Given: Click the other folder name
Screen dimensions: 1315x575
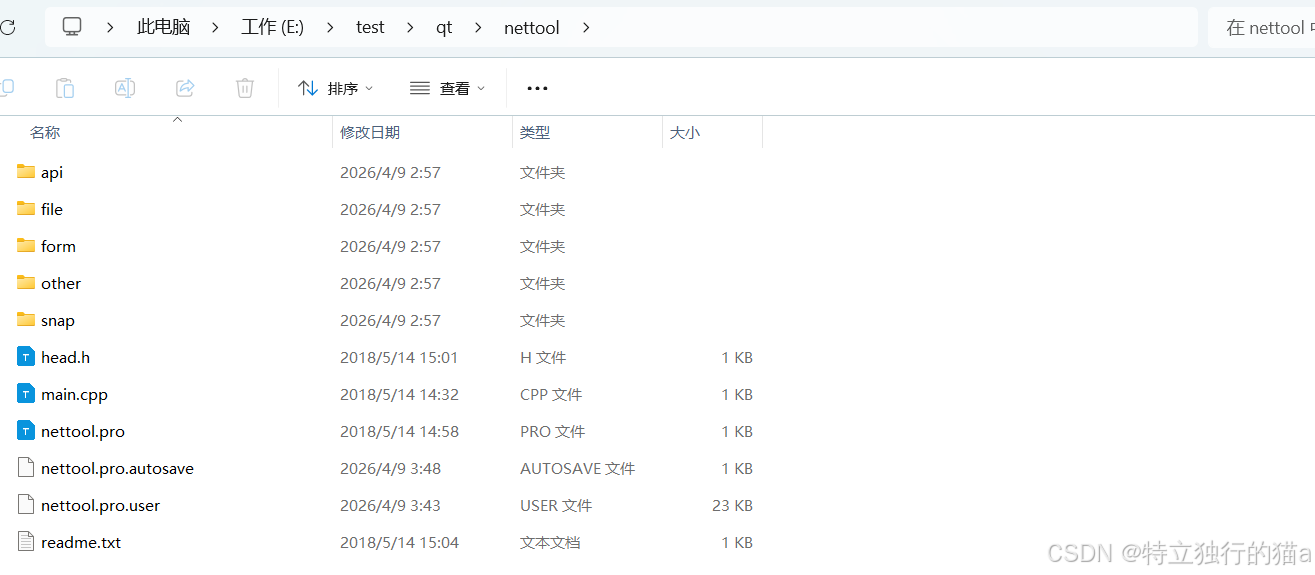Looking at the screenshot, I should click(61, 283).
